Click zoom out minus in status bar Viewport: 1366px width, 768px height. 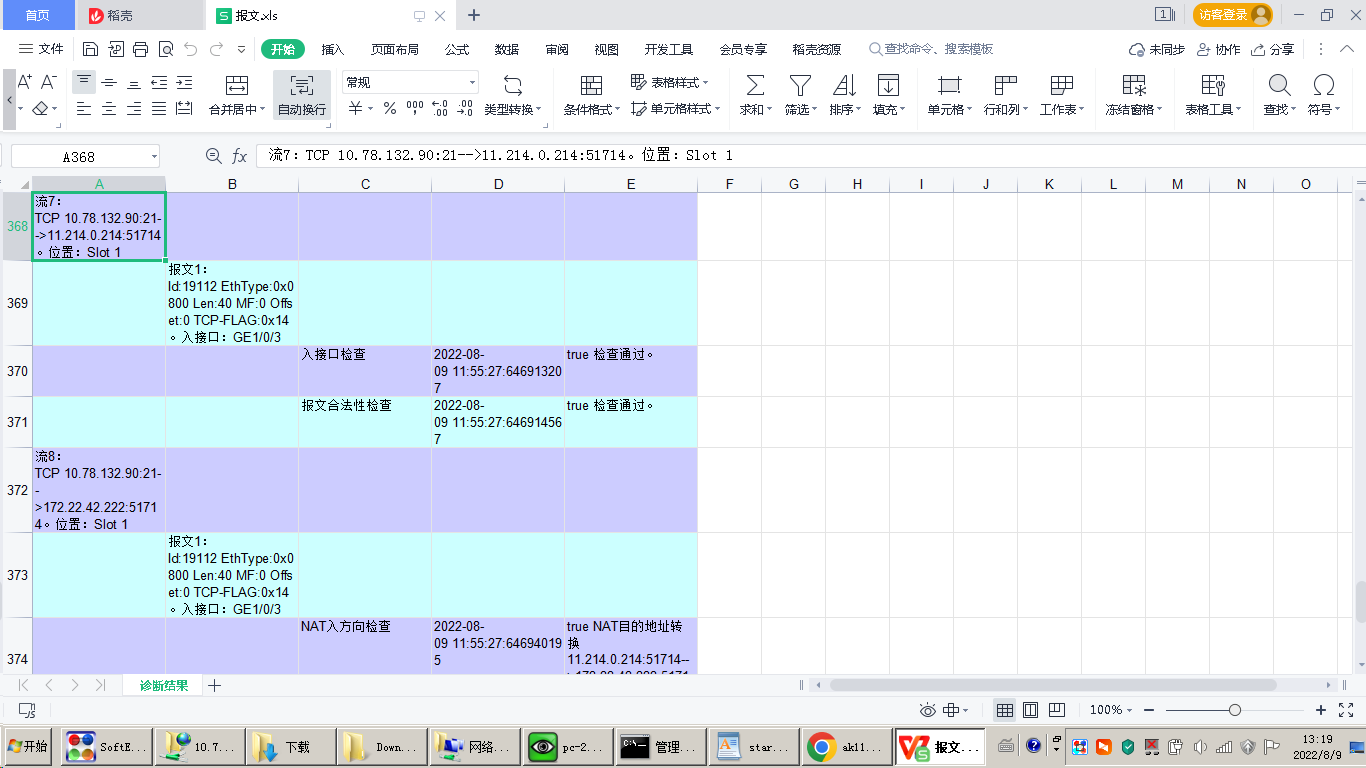tap(1149, 710)
